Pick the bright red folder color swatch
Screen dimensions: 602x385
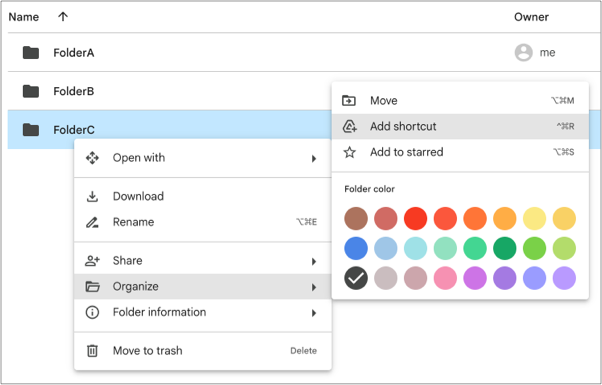[x=415, y=218]
